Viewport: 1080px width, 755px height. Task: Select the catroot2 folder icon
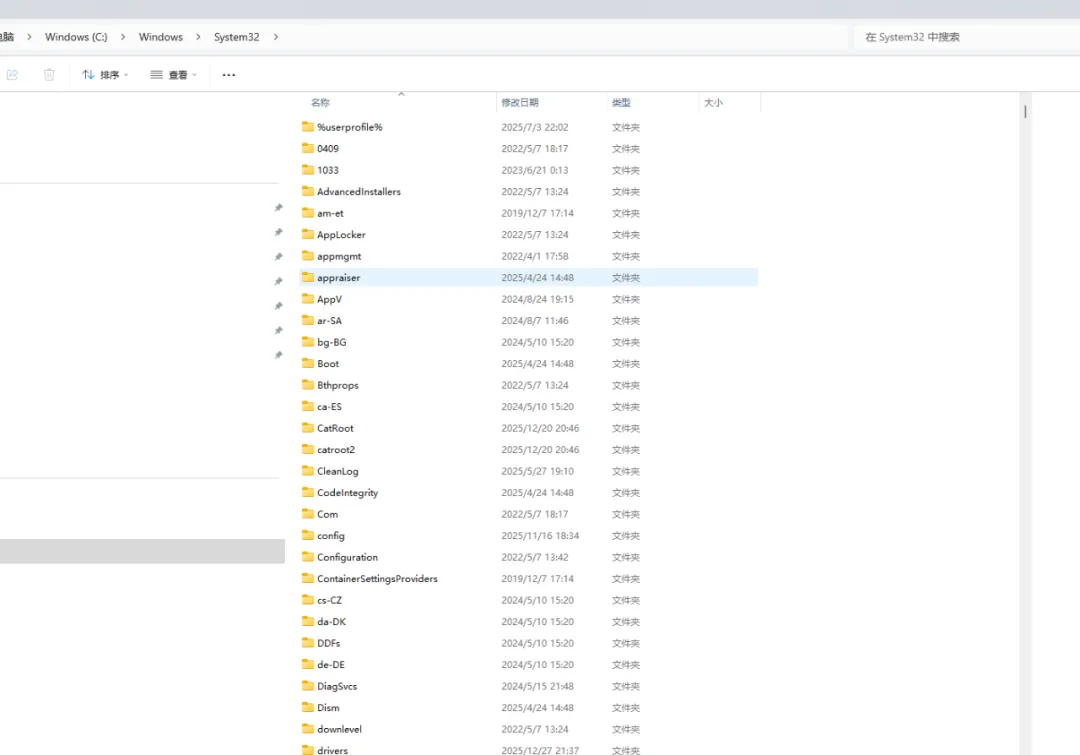pos(308,449)
